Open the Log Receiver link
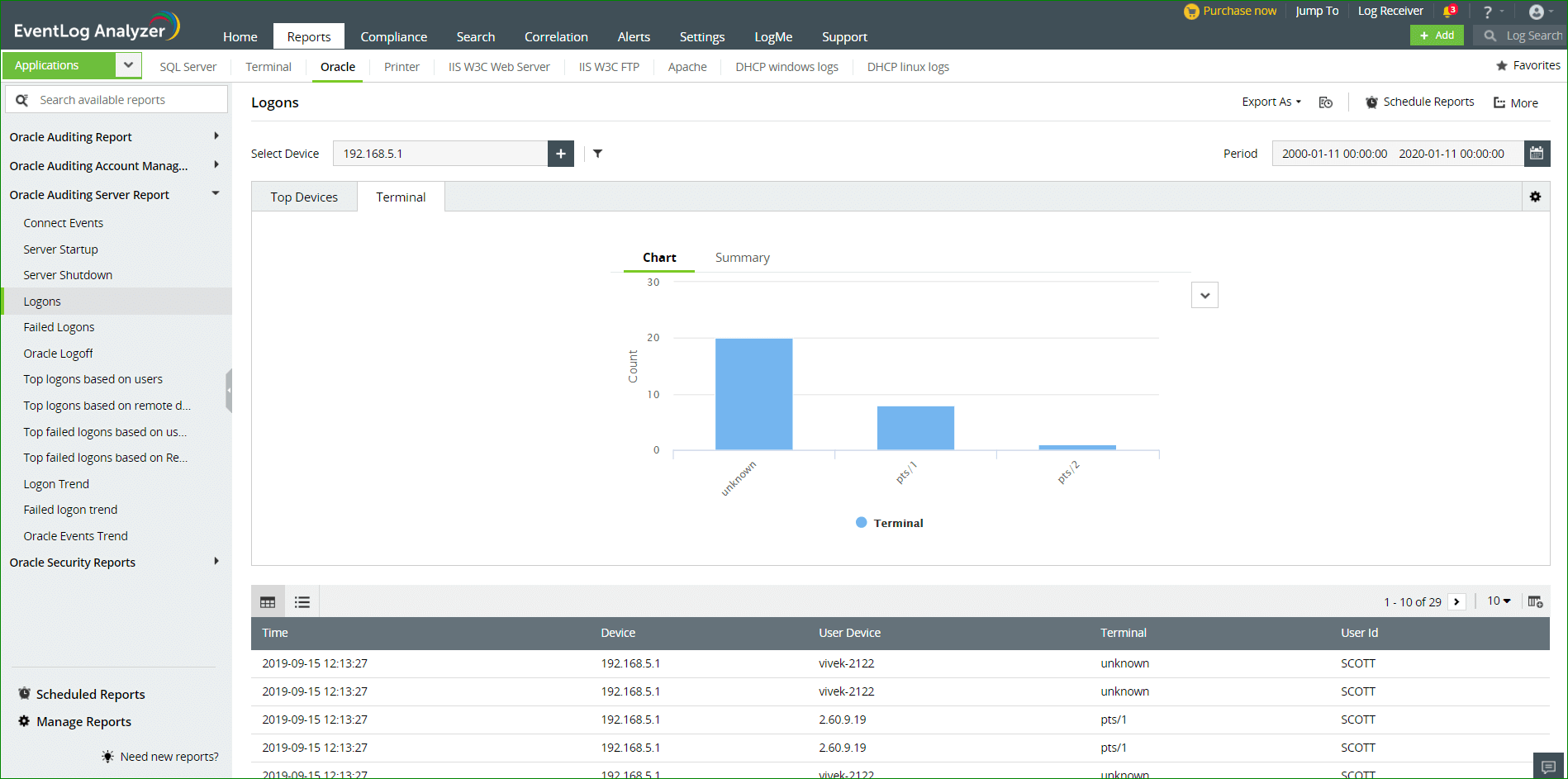This screenshot has height=779, width=1568. pos(1390,11)
